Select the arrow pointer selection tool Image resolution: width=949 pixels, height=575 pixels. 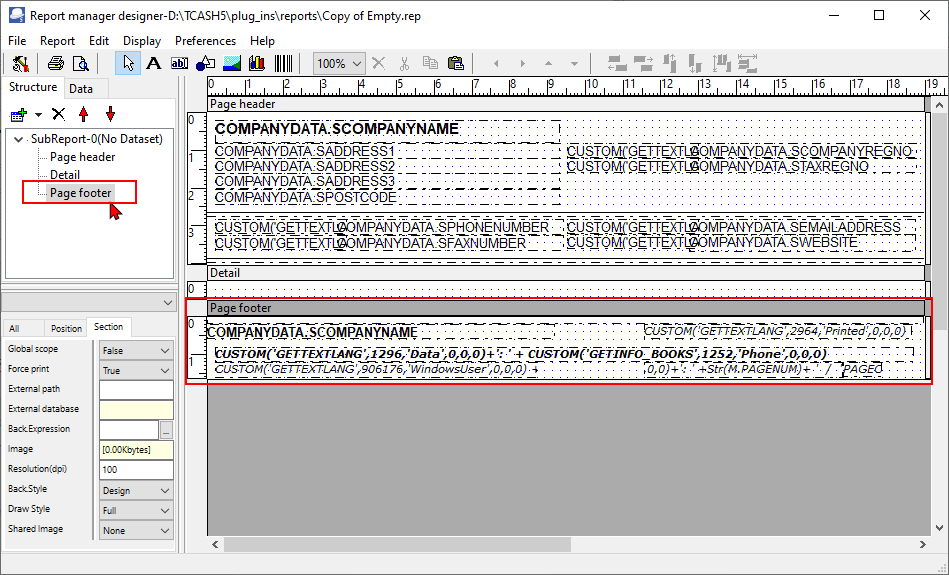[x=128, y=63]
